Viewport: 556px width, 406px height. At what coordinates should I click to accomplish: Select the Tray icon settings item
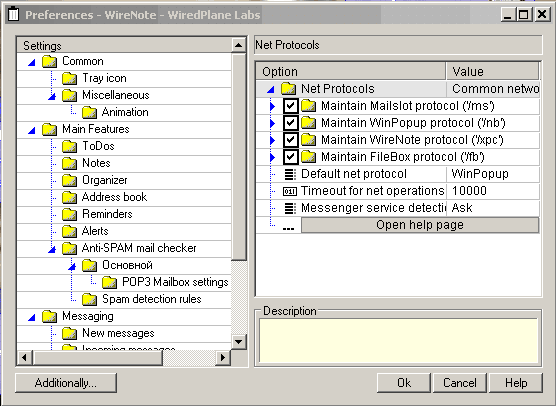[104, 78]
